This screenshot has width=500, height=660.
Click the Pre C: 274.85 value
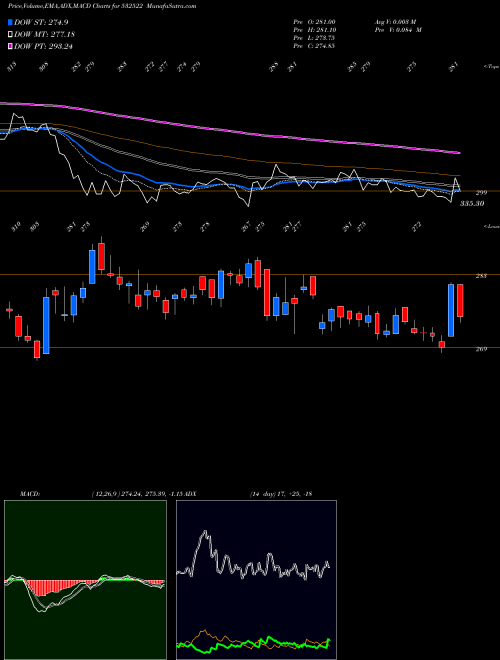point(314,46)
